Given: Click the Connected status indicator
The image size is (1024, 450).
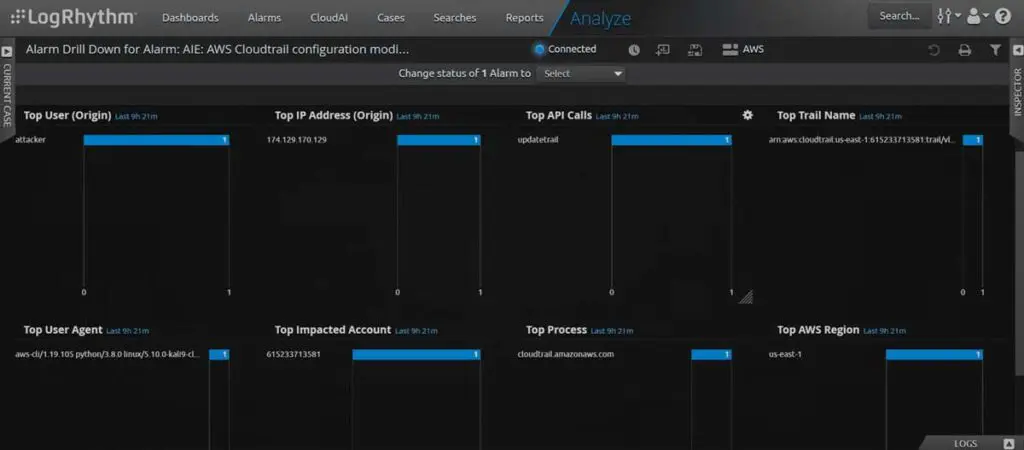Looking at the screenshot, I should click(x=566, y=49).
